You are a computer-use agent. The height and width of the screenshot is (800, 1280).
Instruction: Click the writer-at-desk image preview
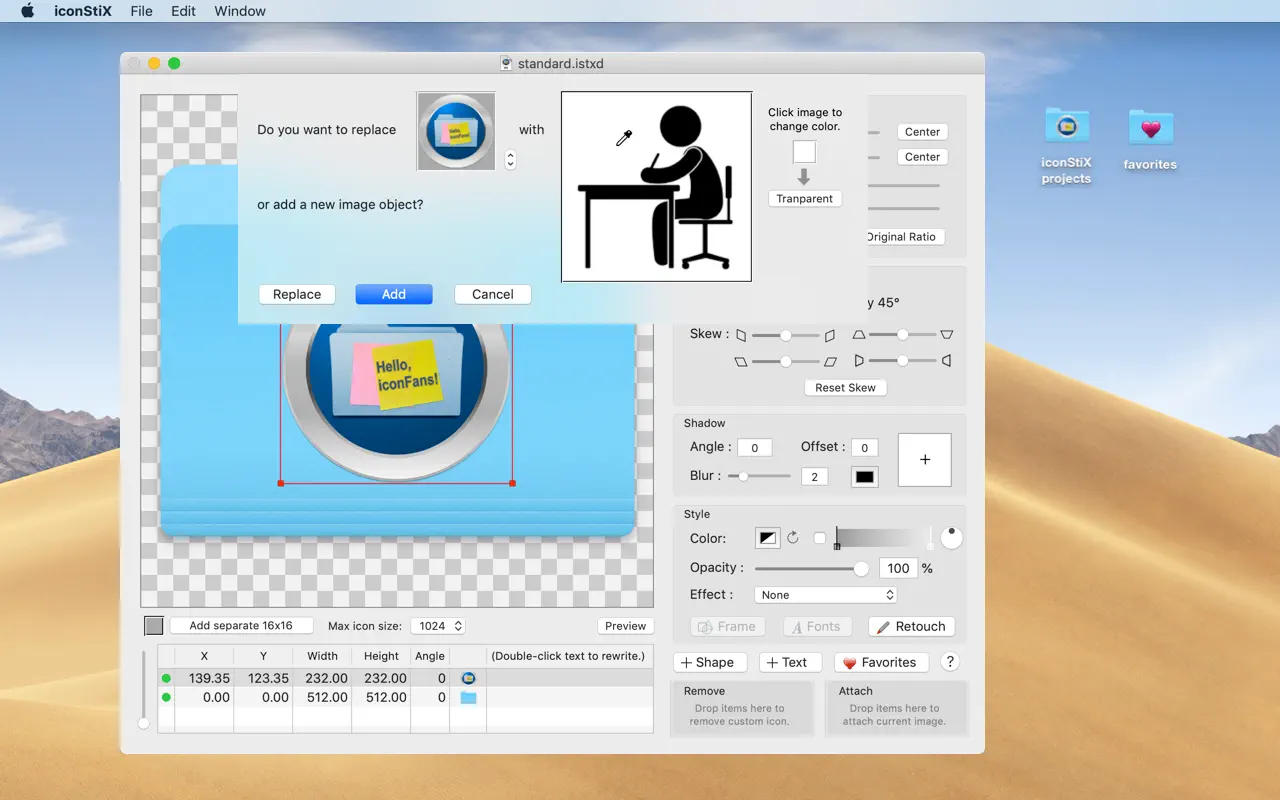pyautogui.click(x=656, y=186)
